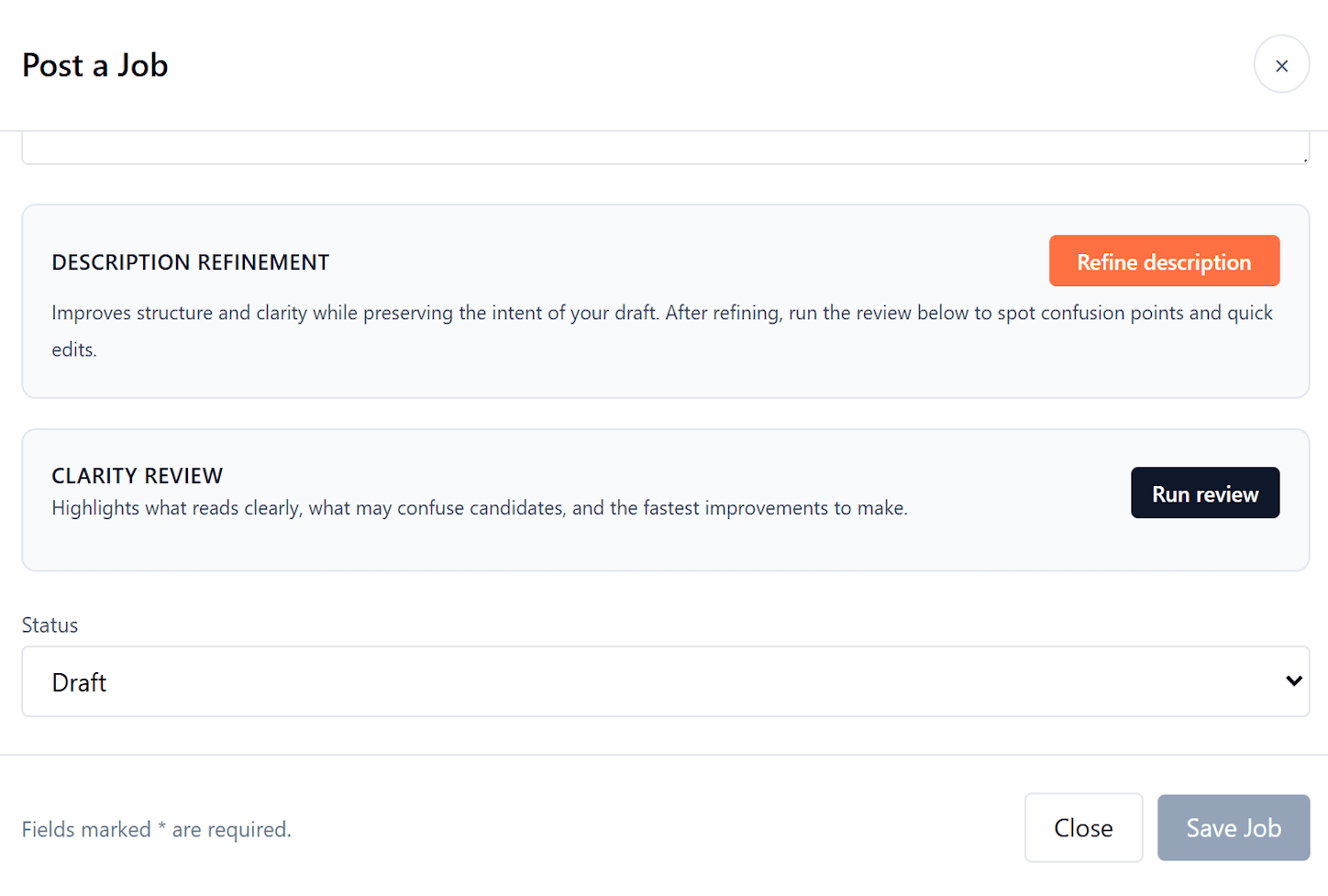
Task: Grab the text area resize handle
Action: click(x=1304, y=160)
